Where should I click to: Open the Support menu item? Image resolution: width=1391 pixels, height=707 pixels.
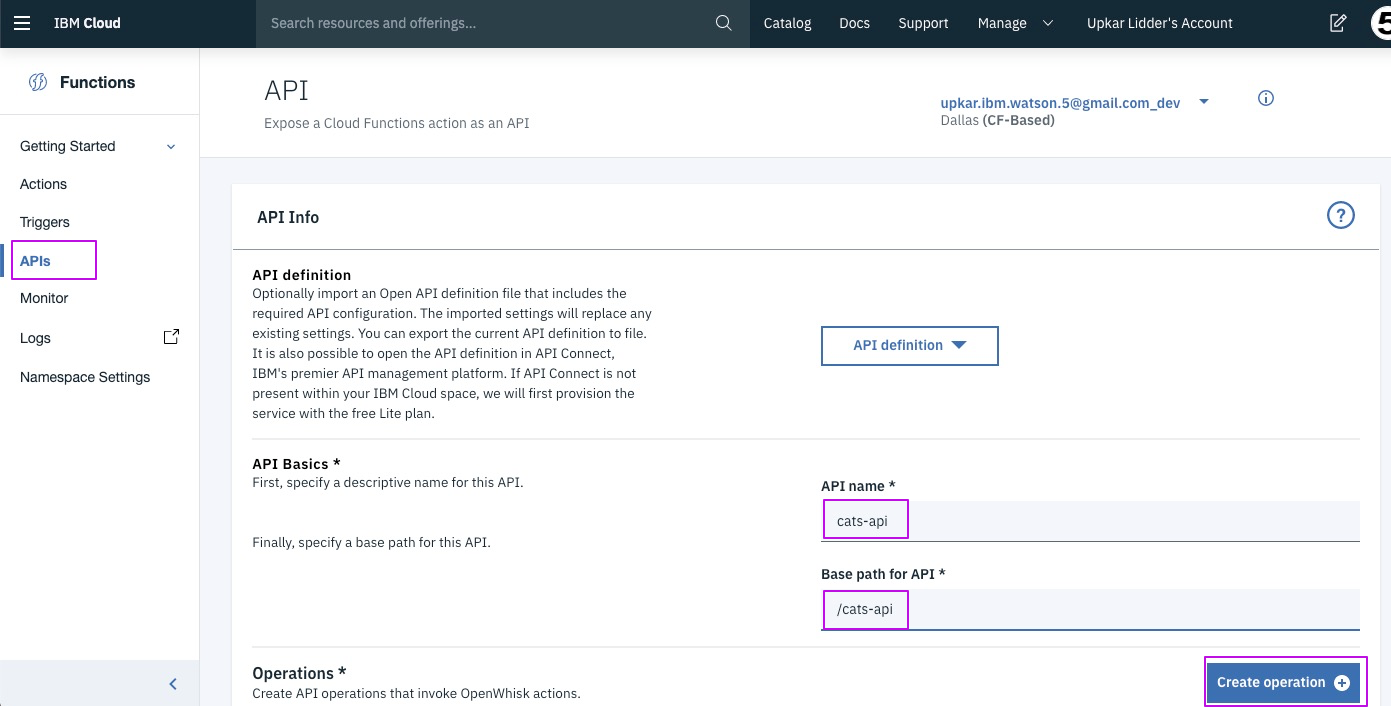coord(923,23)
